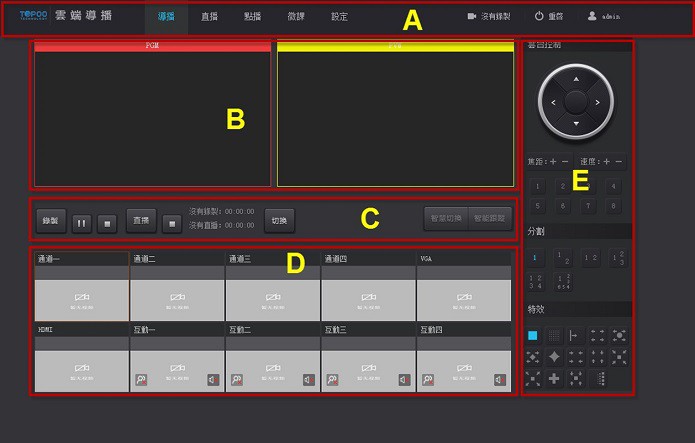This screenshot has height=443, width=695.
Task: Enable 智慧切換 smart switching
Action: 446,217
